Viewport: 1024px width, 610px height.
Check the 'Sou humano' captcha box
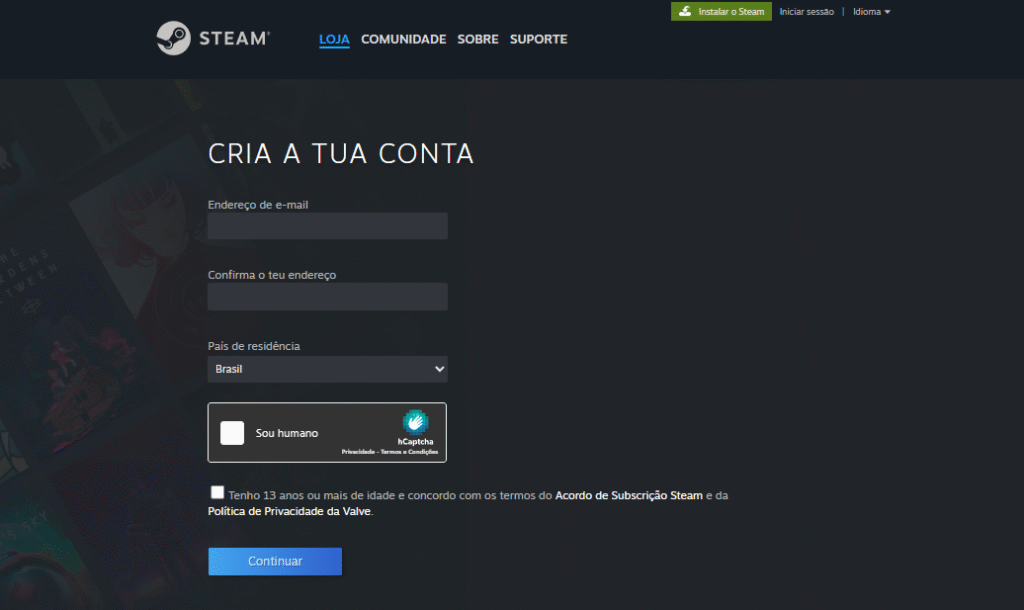click(232, 433)
